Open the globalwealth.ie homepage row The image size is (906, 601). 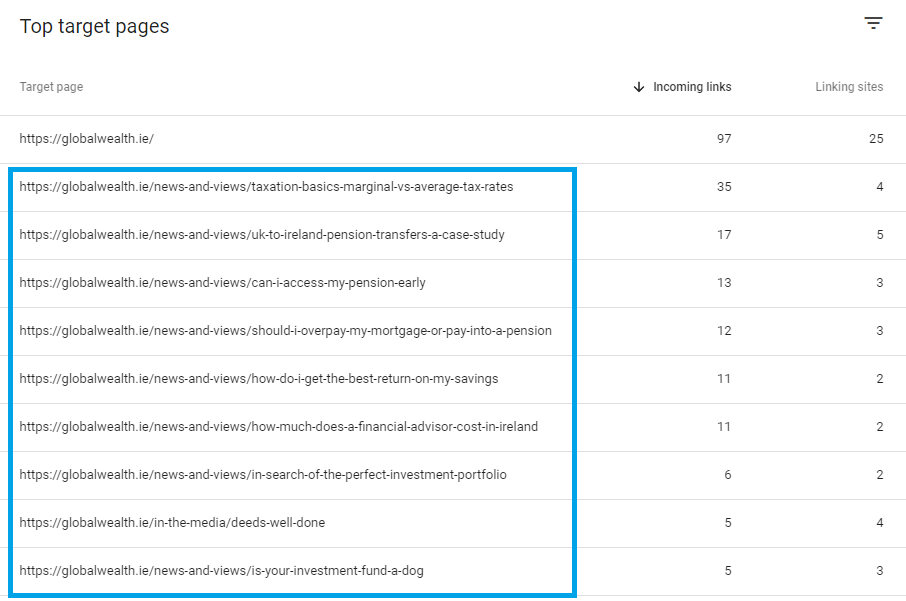(x=87, y=139)
